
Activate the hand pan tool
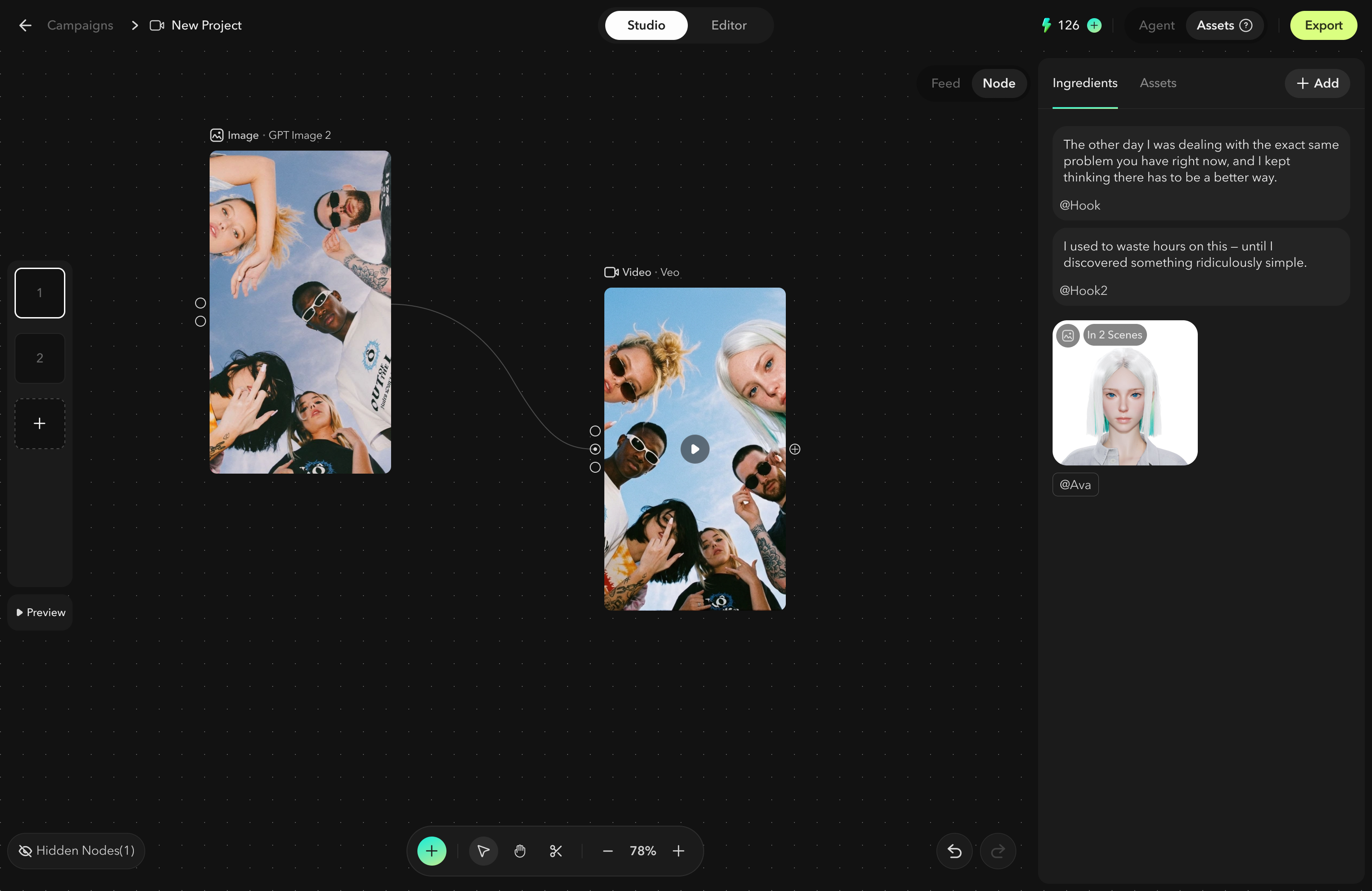point(519,851)
